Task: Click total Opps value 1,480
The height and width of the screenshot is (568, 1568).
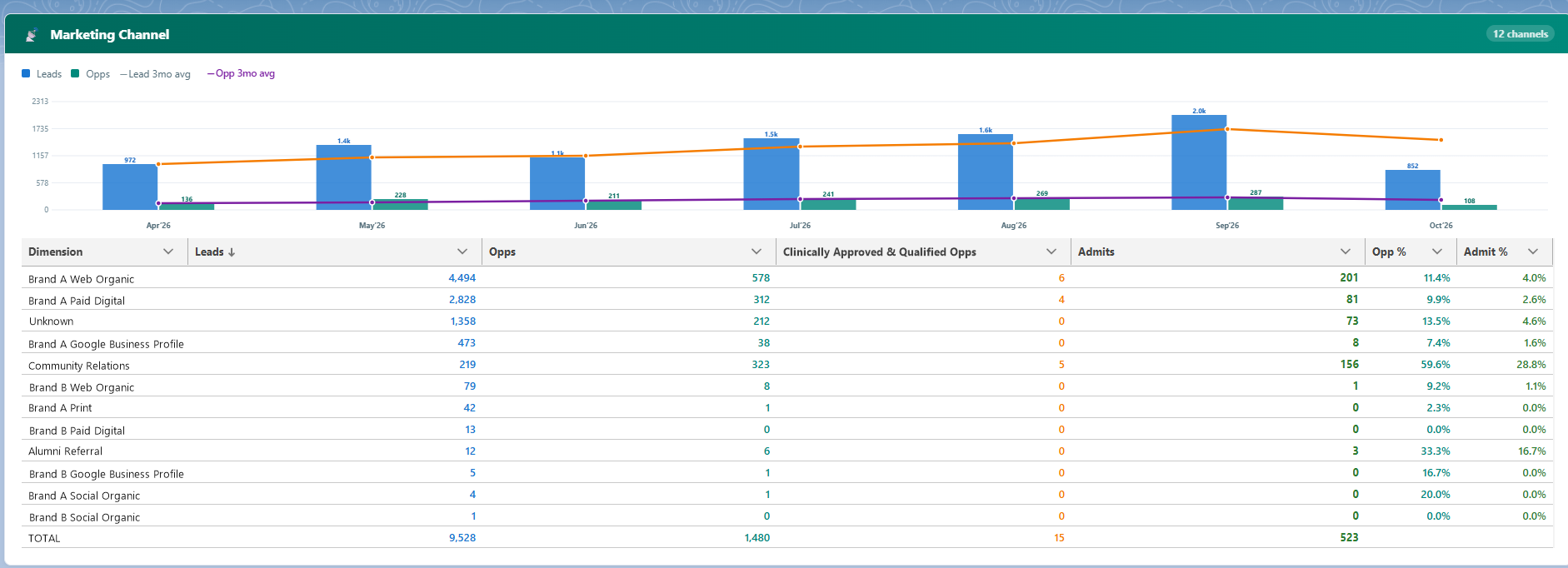Action: coord(757,538)
